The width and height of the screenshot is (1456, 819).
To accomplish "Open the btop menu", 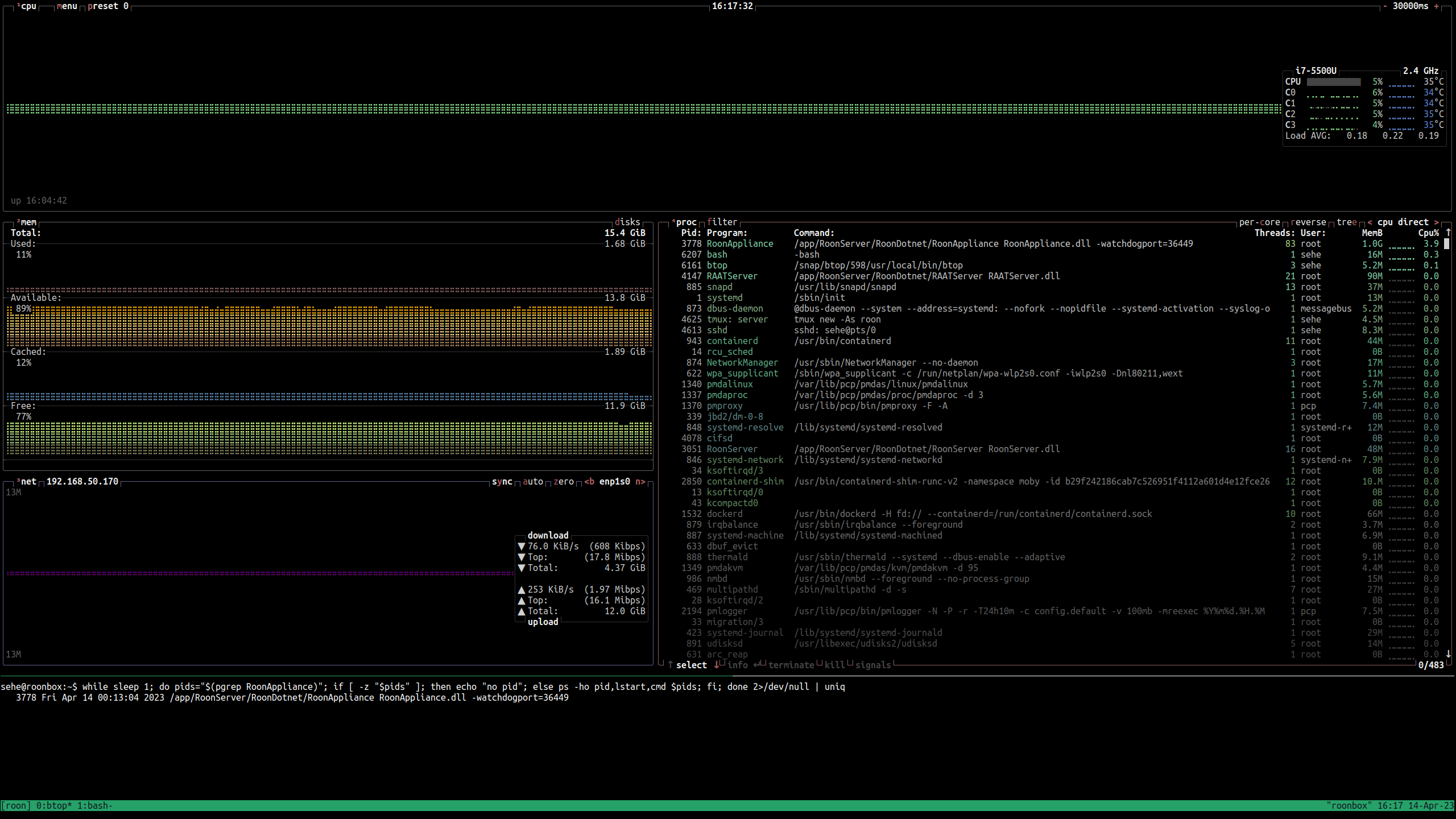I will [x=67, y=6].
